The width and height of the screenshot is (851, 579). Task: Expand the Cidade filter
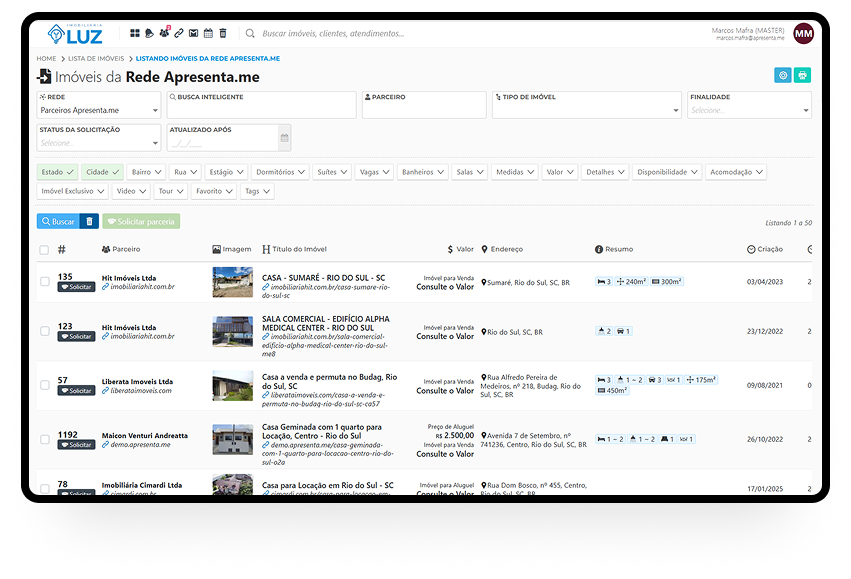pyautogui.click(x=103, y=172)
